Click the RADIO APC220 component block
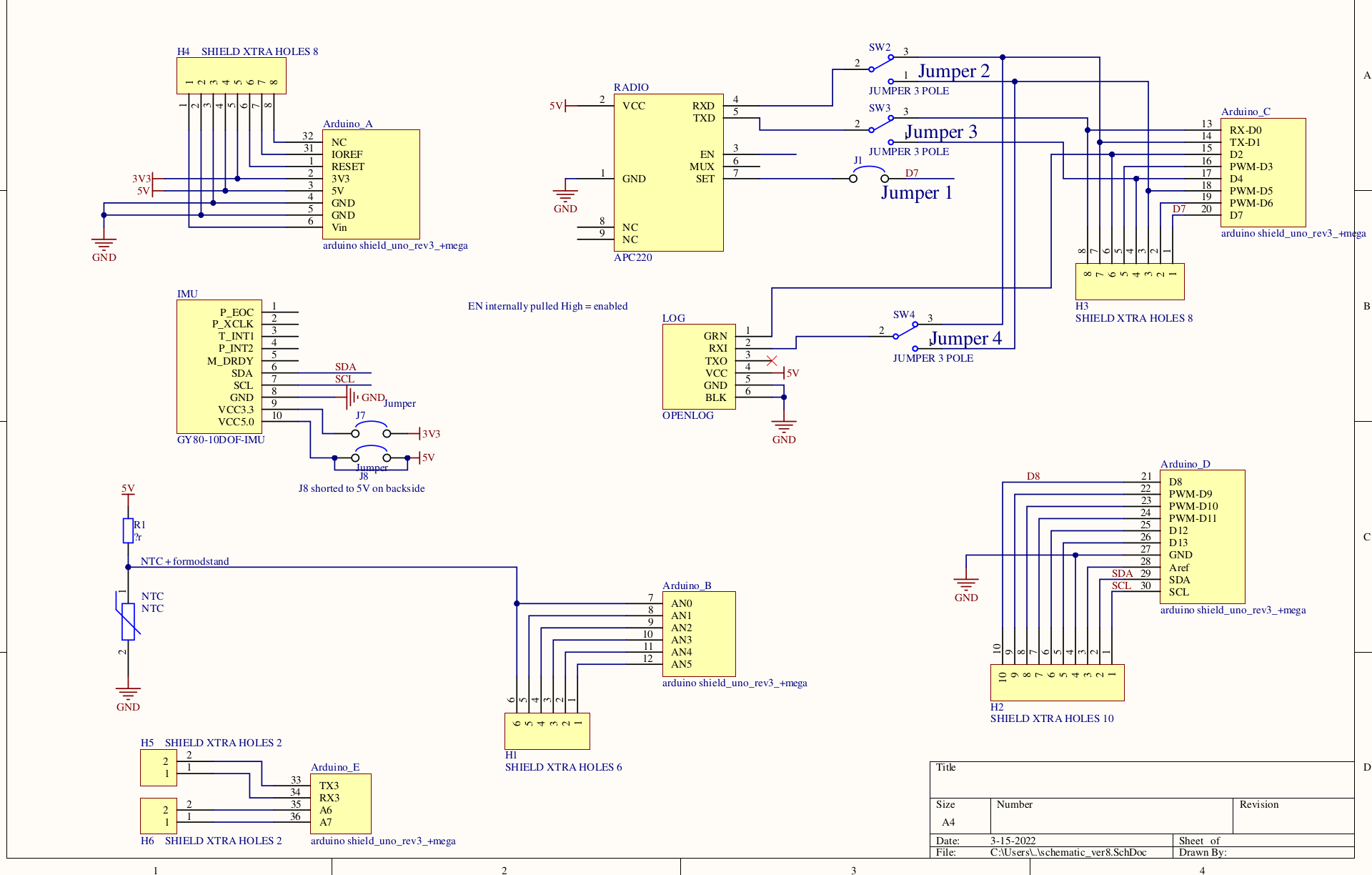This screenshot has width=1372, height=875. pyautogui.click(x=668, y=172)
